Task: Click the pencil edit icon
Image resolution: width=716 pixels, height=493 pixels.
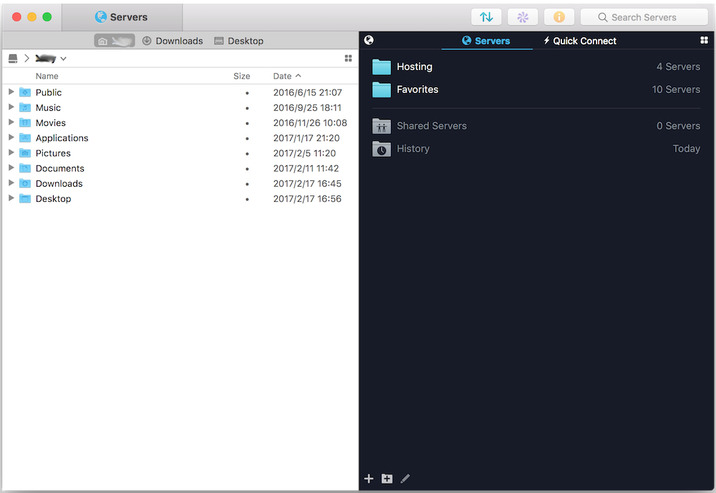Action: [x=405, y=479]
